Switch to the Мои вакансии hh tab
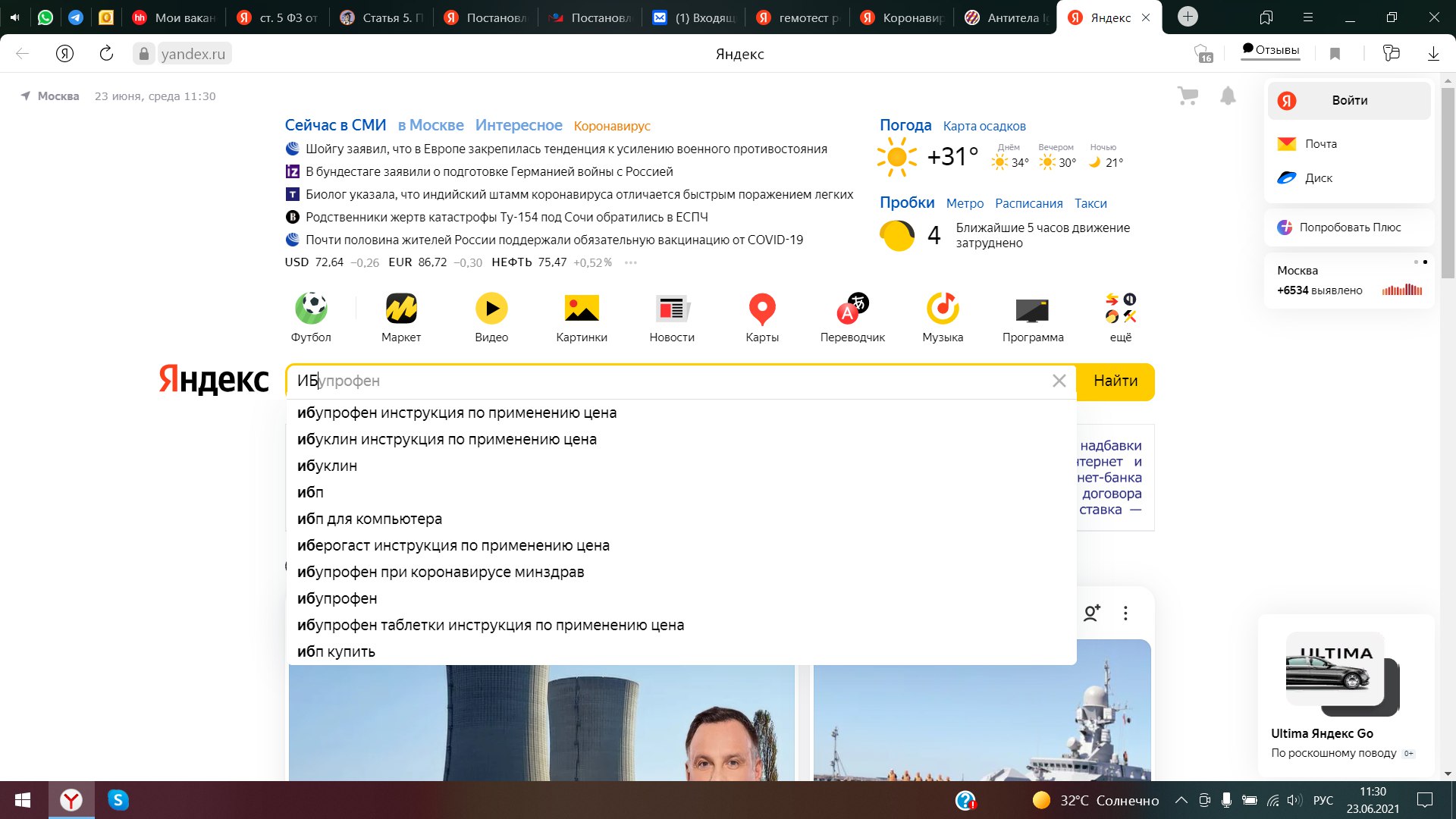 (x=174, y=17)
